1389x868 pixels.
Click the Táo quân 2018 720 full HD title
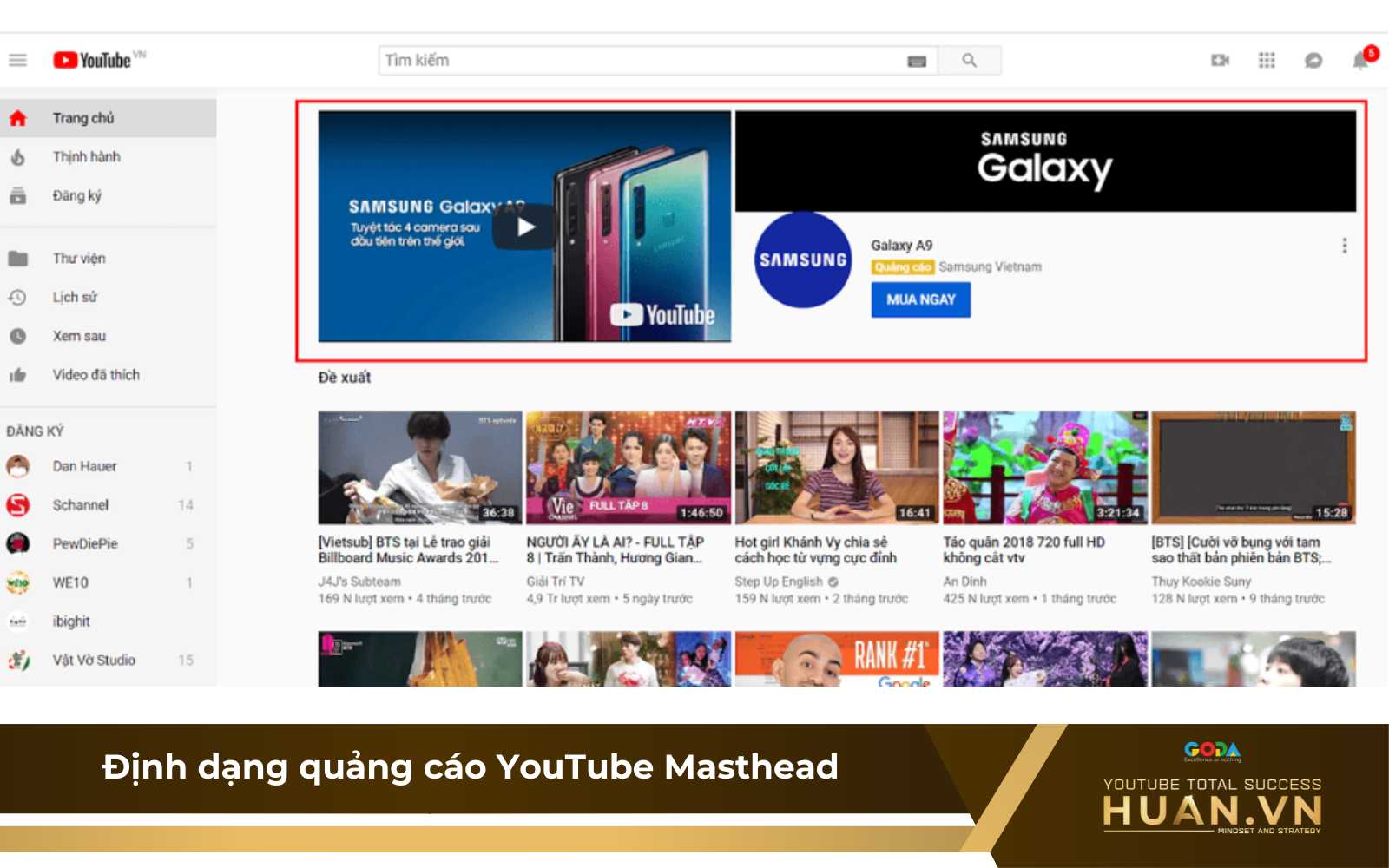click(x=1024, y=549)
